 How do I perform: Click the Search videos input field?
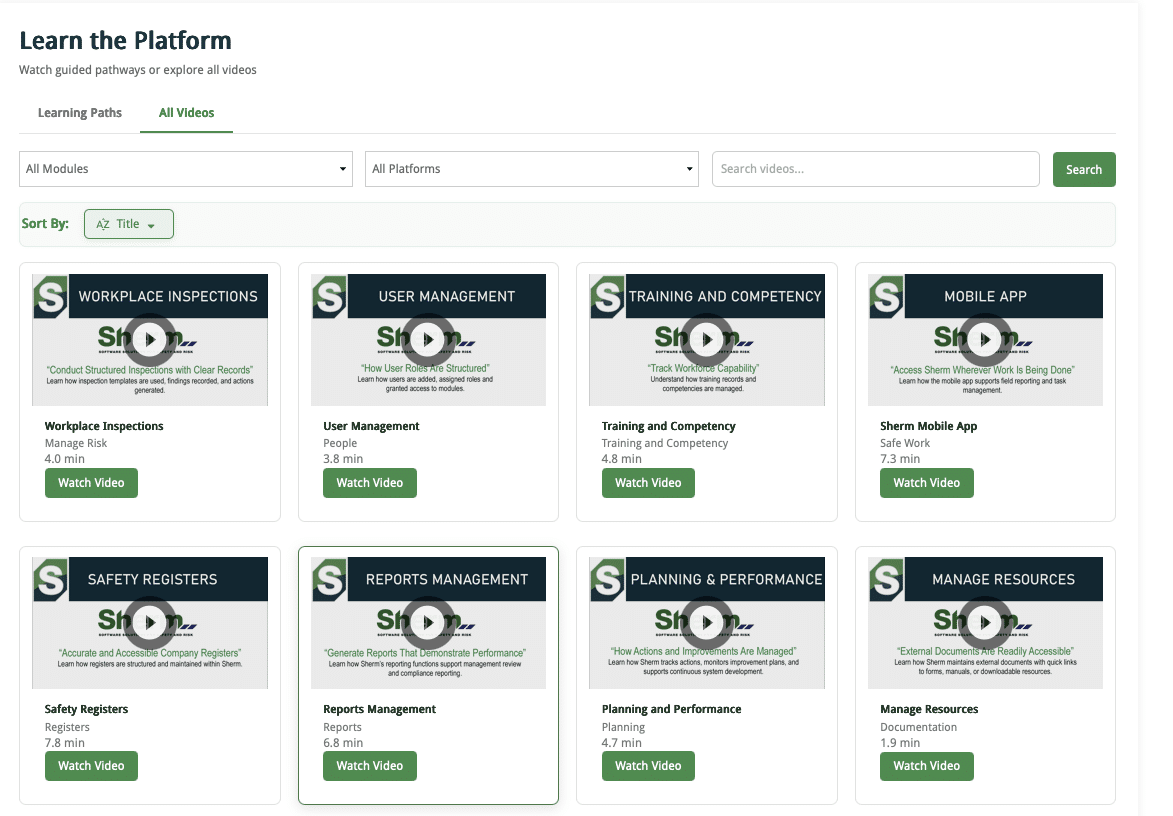point(875,169)
